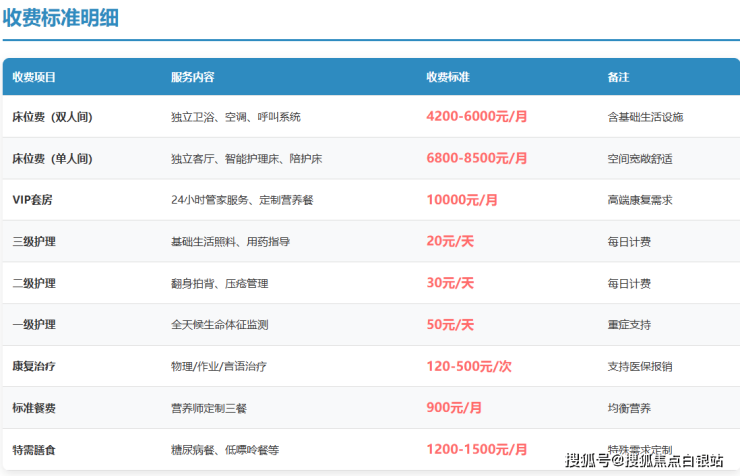Click the 6800-8500元/月 price
The height and width of the screenshot is (476, 740).
[476, 159]
